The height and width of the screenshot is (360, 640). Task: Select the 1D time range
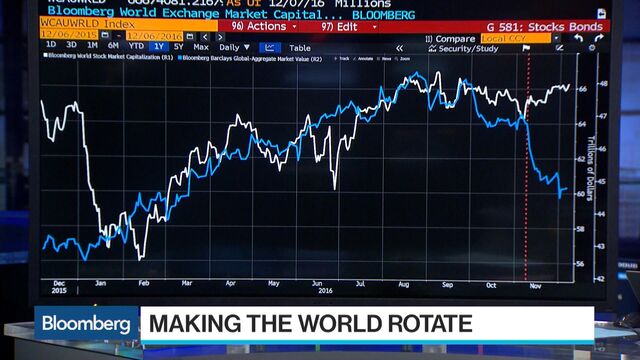click(x=51, y=44)
